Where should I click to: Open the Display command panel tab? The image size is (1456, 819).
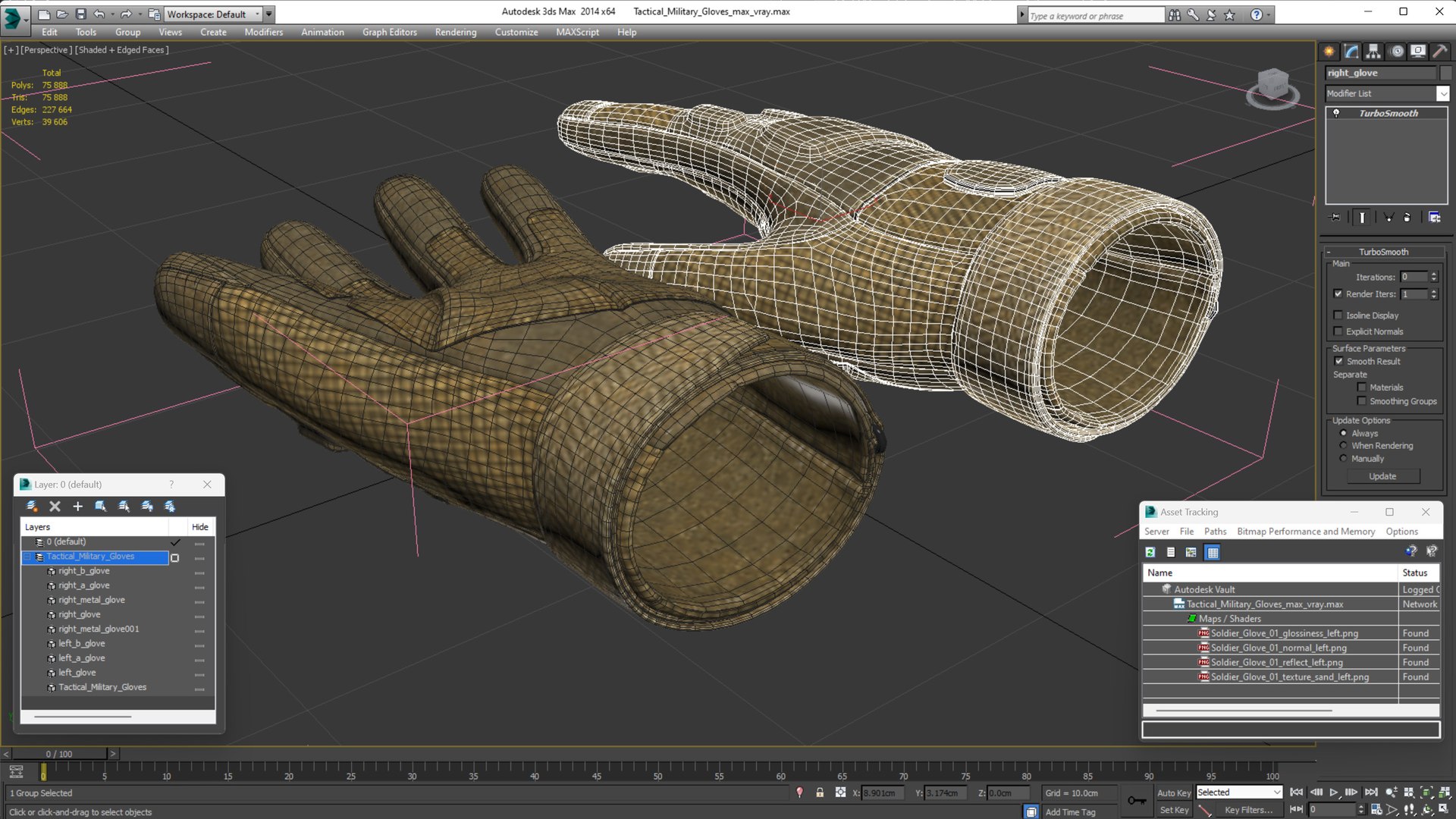pos(1418,52)
